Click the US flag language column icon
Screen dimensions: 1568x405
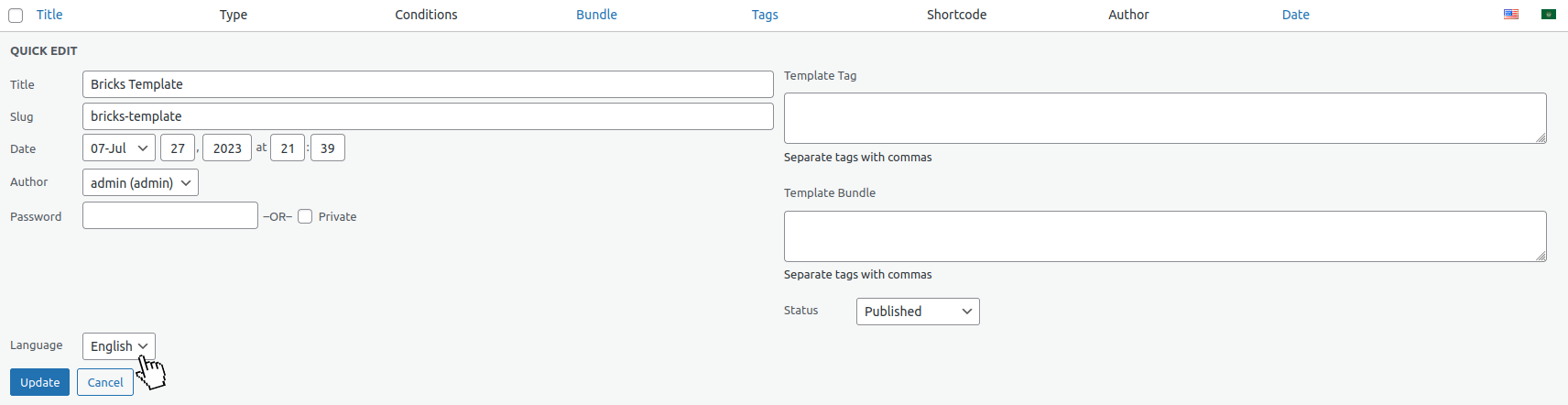1511,15
